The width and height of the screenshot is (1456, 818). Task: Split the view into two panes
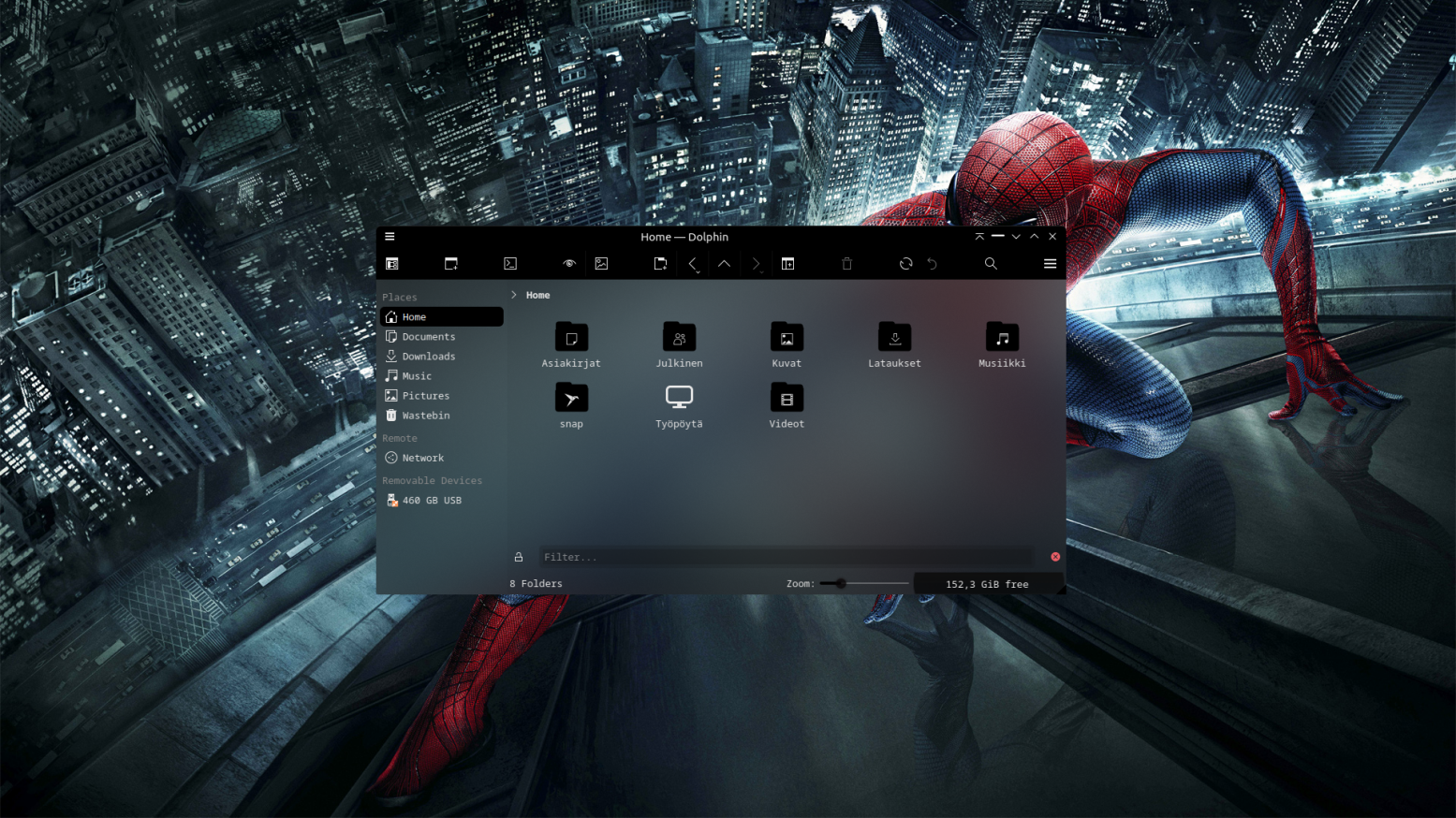[787, 264]
